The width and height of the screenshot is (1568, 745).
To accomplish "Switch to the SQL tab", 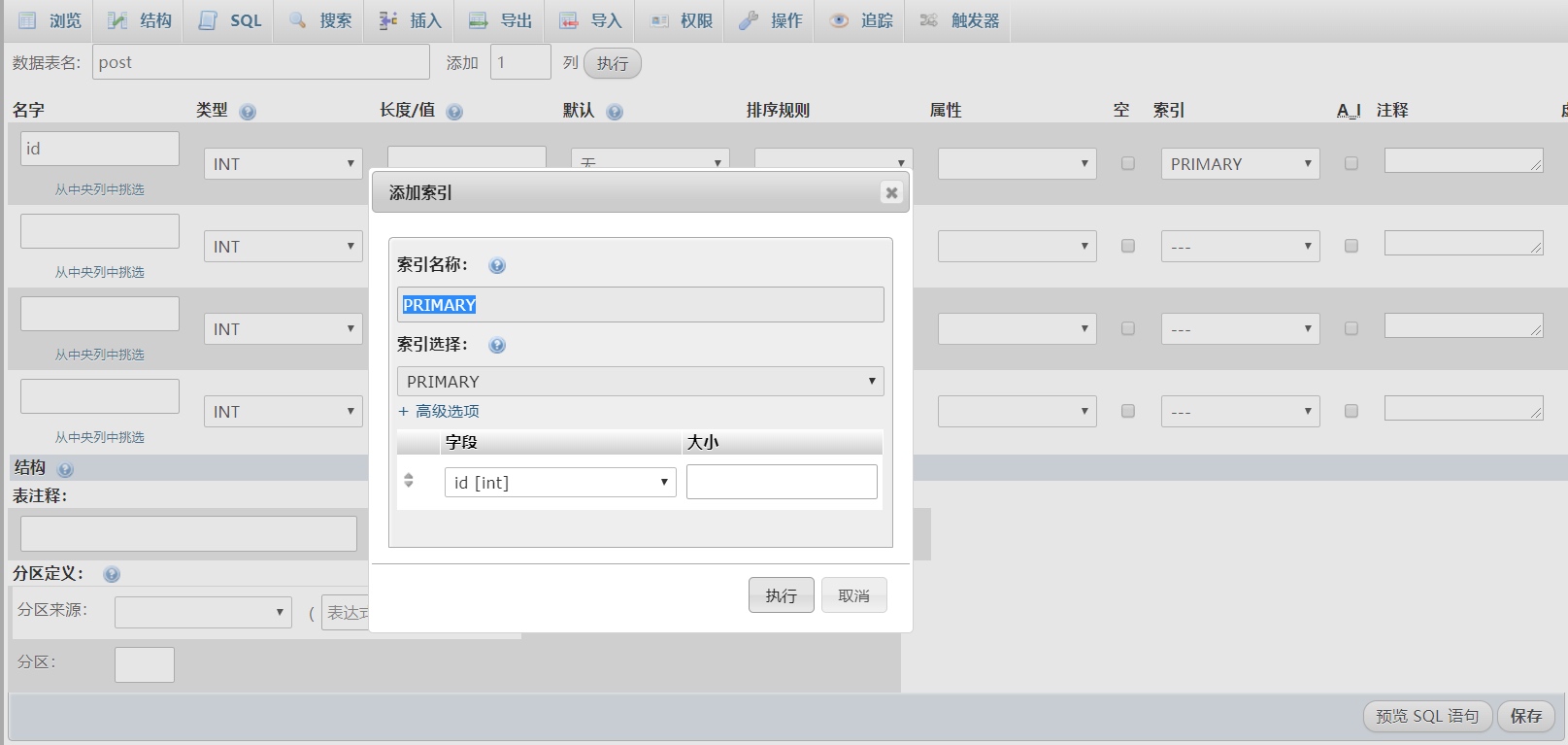I will tap(230, 20).
